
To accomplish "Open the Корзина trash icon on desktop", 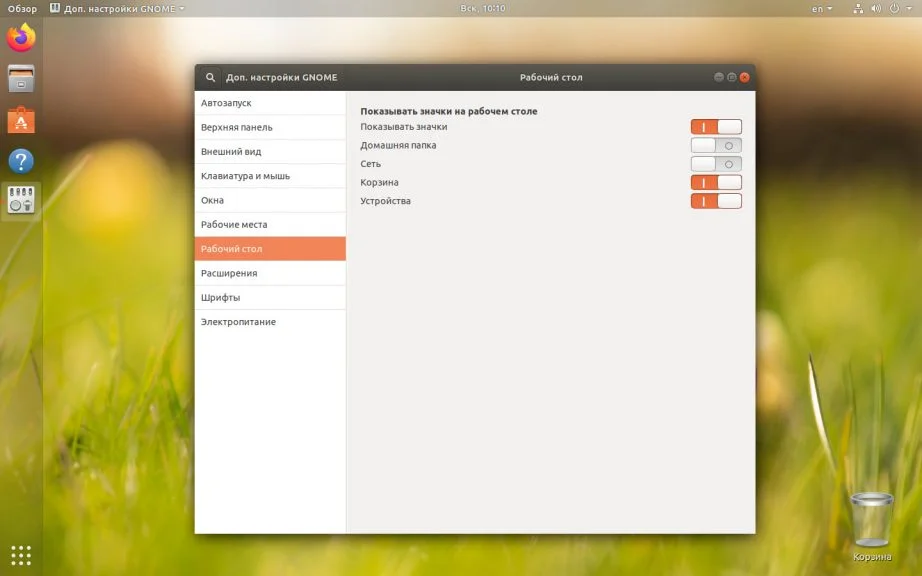I will (871, 527).
